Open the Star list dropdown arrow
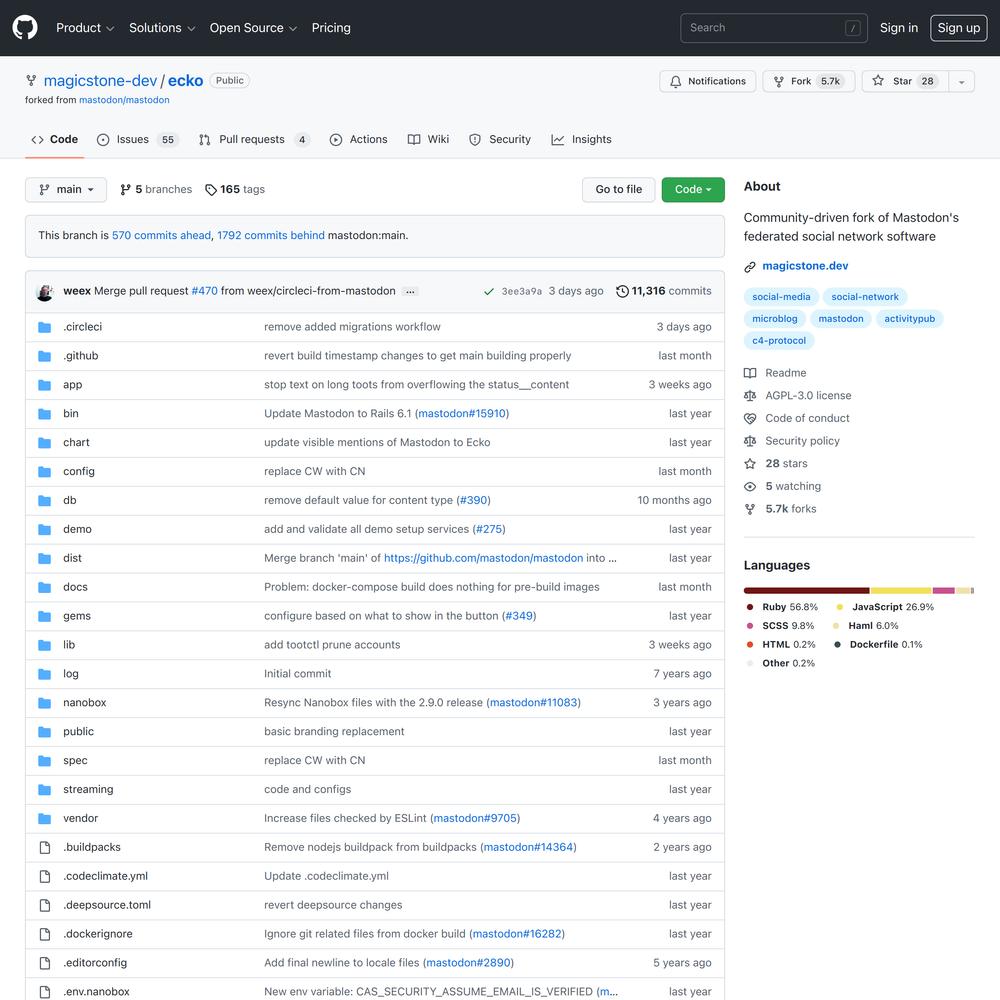This screenshot has width=1000, height=1000. click(x=961, y=82)
